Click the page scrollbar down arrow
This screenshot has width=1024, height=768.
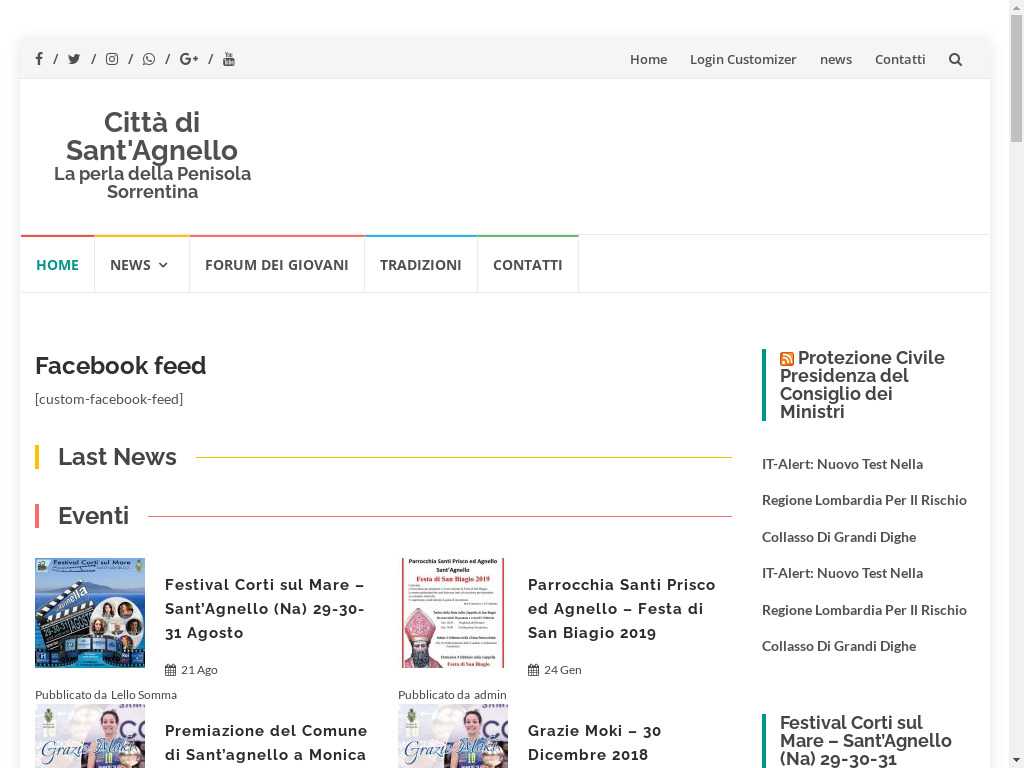(1016, 759)
